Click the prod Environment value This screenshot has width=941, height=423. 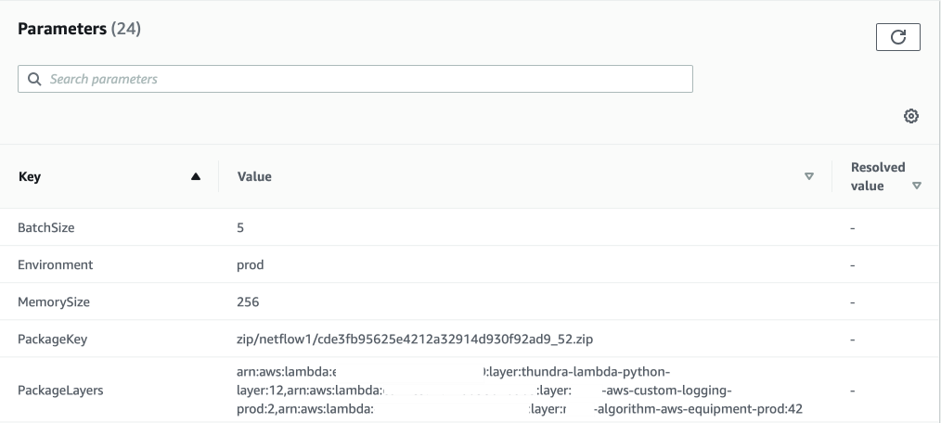pos(250,265)
